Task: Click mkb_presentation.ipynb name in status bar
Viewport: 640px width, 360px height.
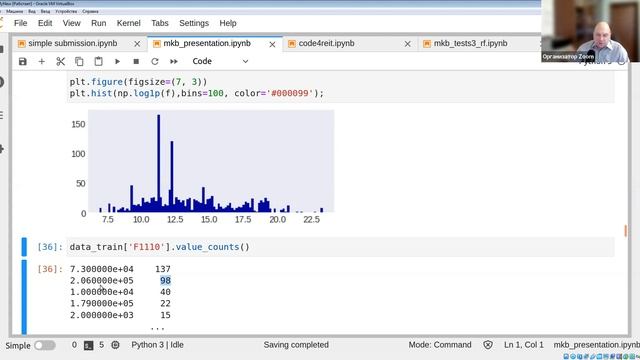Action: pos(596,345)
